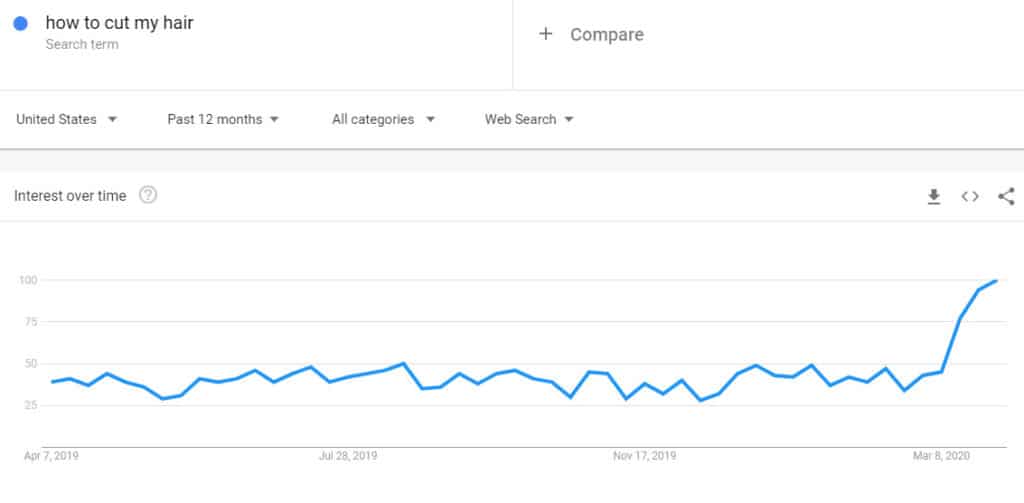Download the Interest over time data
The width and height of the screenshot is (1024, 503).
coord(934,196)
